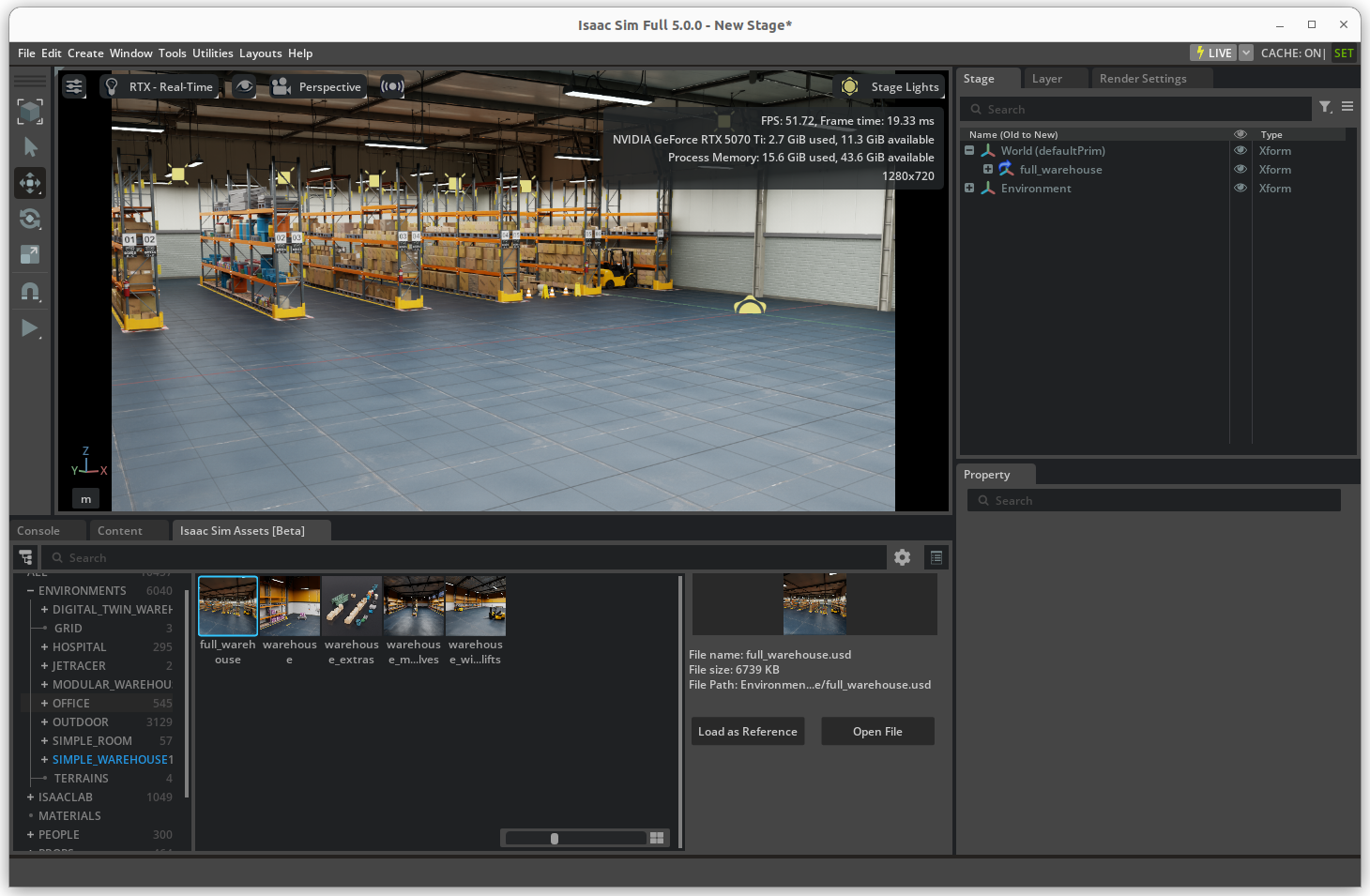
Task: Expand the HOSPITAL asset category
Action: 44,647
